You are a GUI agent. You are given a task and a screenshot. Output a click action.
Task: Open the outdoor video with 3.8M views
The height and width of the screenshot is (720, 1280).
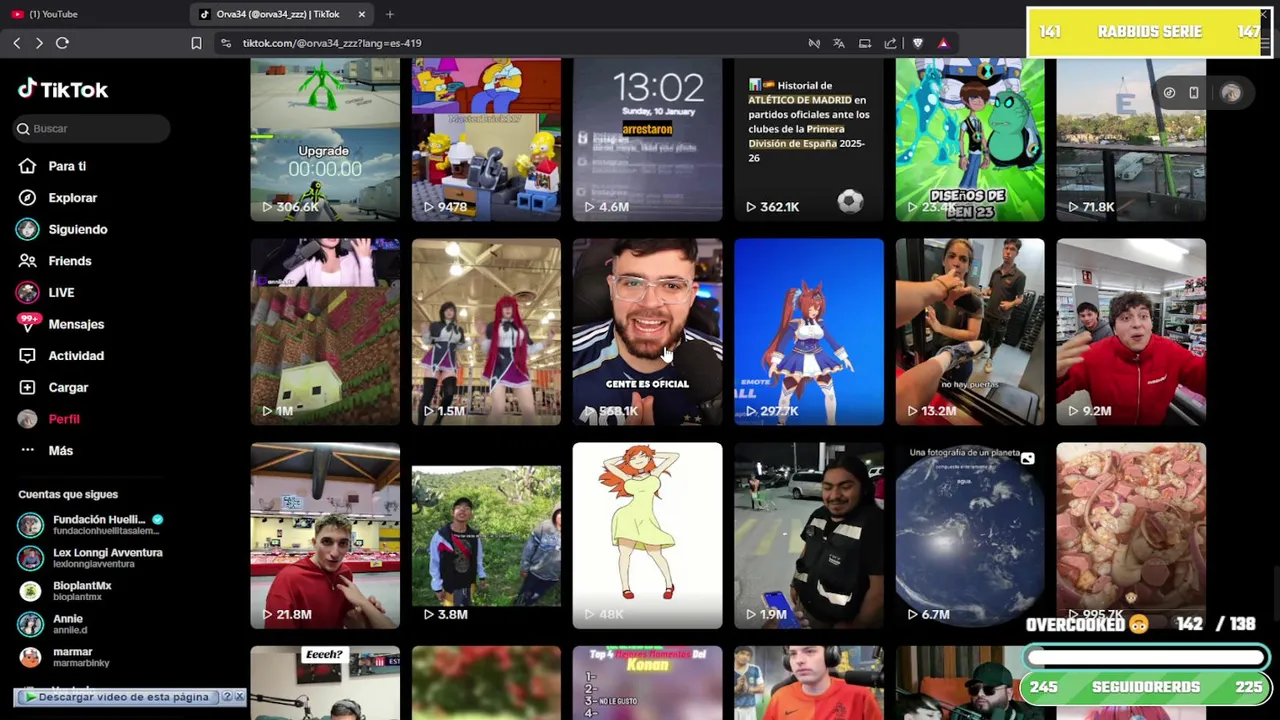(486, 536)
